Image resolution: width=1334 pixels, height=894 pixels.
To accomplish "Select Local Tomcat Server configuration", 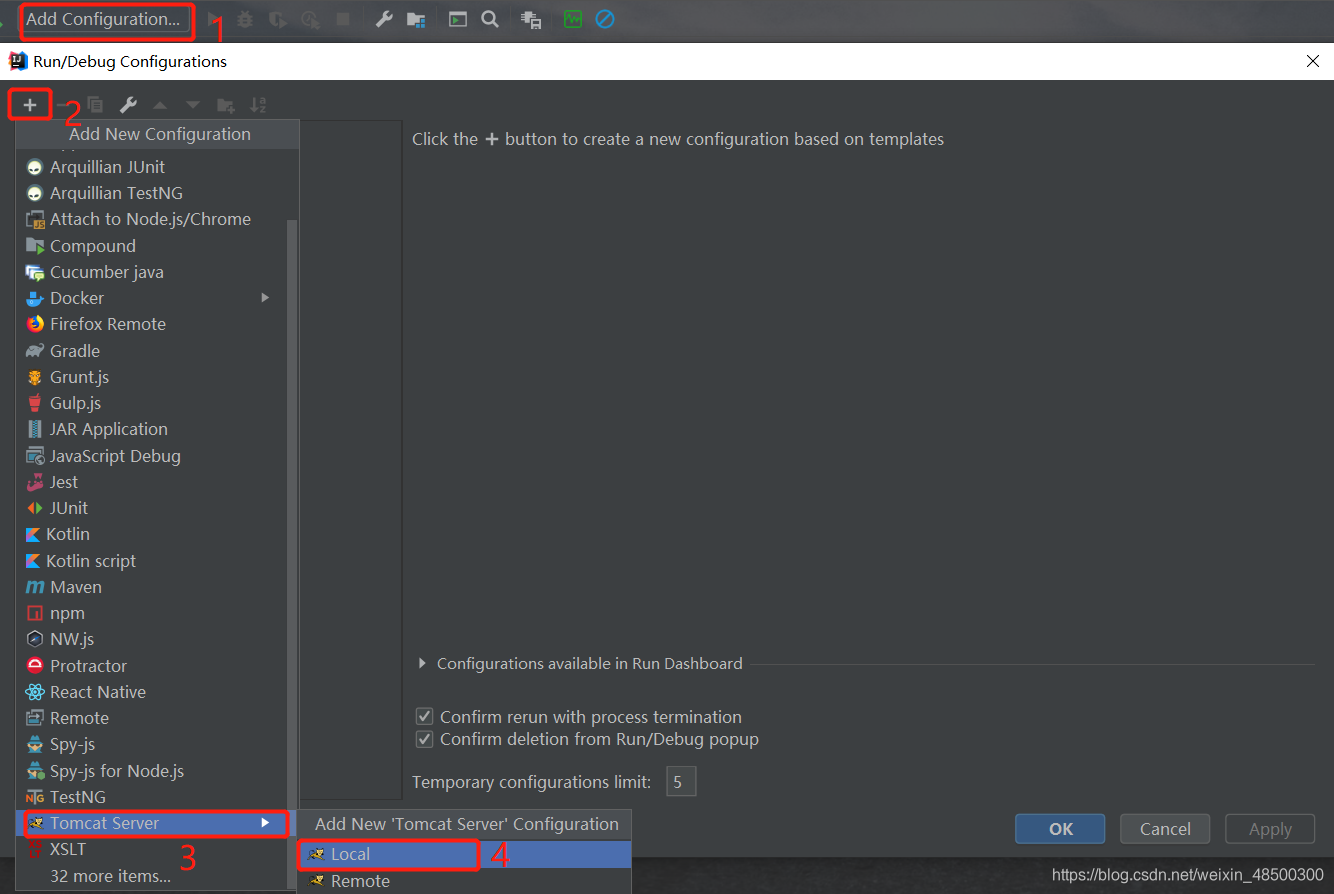I will 464,854.
